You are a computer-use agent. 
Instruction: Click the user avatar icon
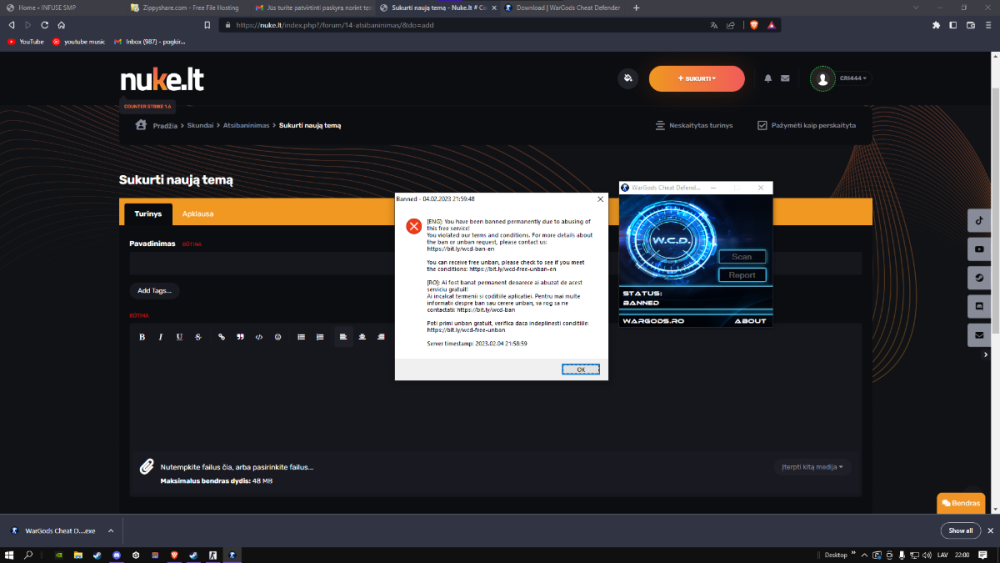pyautogui.click(x=823, y=78)
